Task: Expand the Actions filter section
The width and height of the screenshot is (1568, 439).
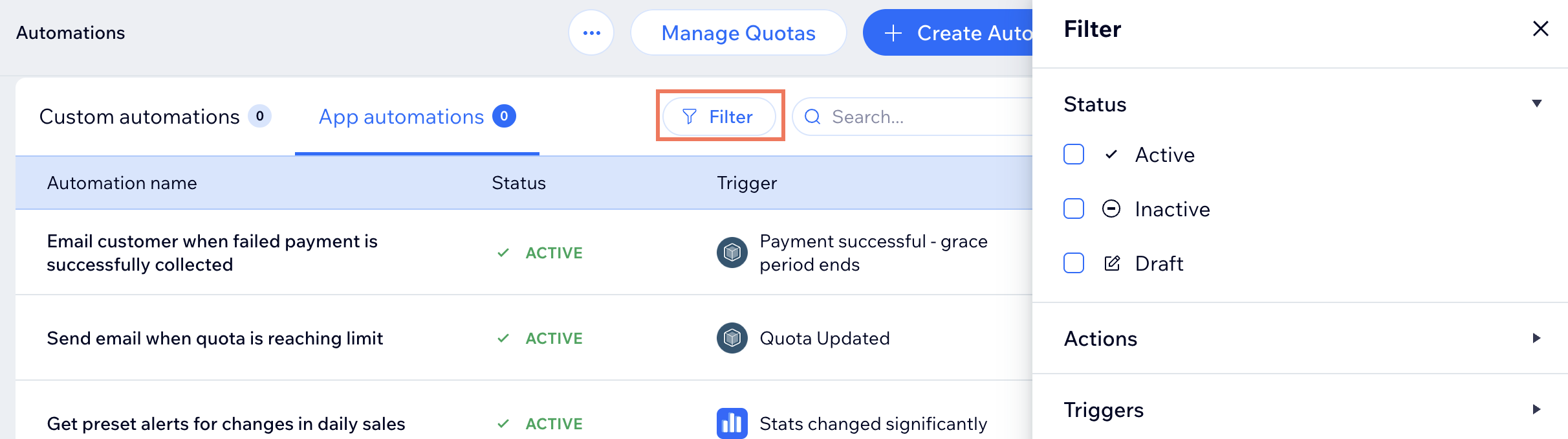Action: [x=1536, y=339]
